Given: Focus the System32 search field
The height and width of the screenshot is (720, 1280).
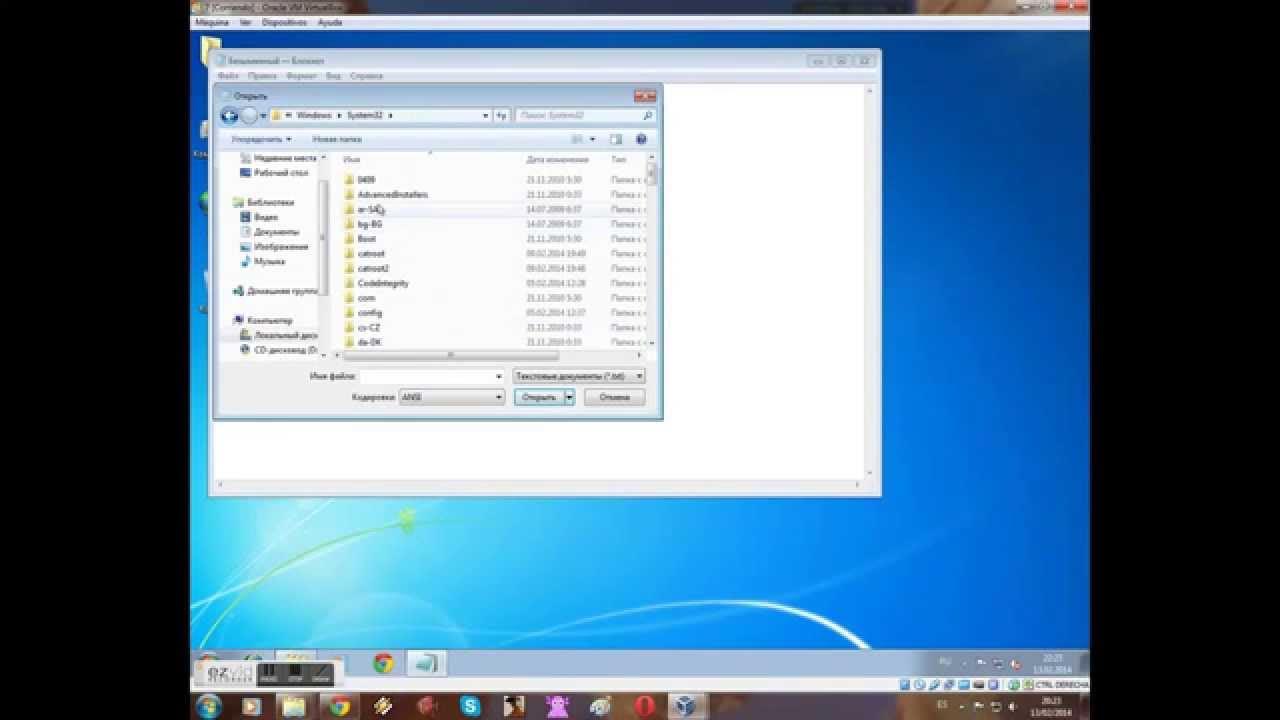Looking at the screenshot, I should tap(585, 116).
